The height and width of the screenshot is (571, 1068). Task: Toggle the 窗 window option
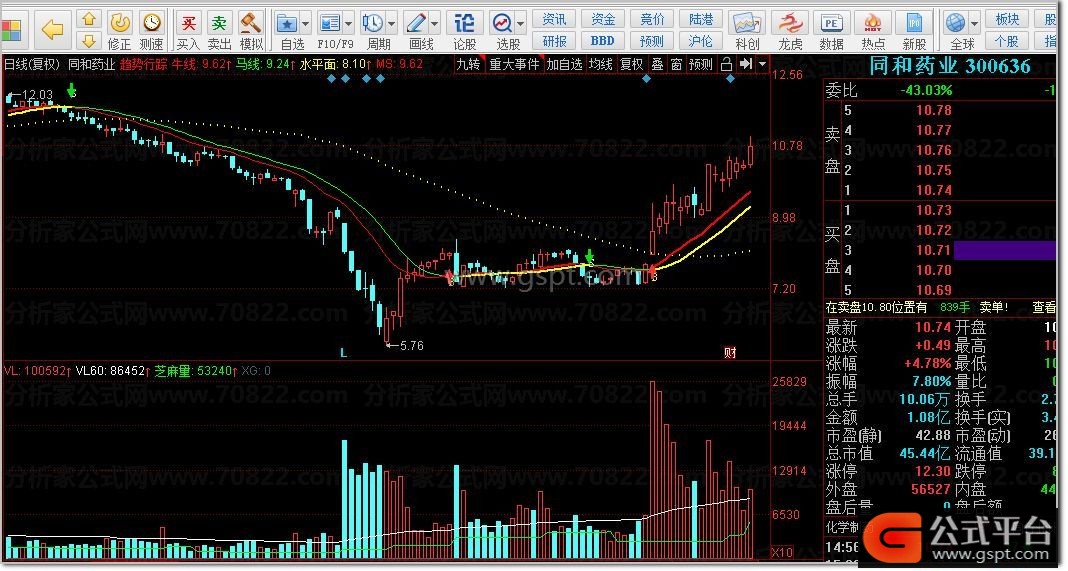pyautogui.click(x=676, y=65)
